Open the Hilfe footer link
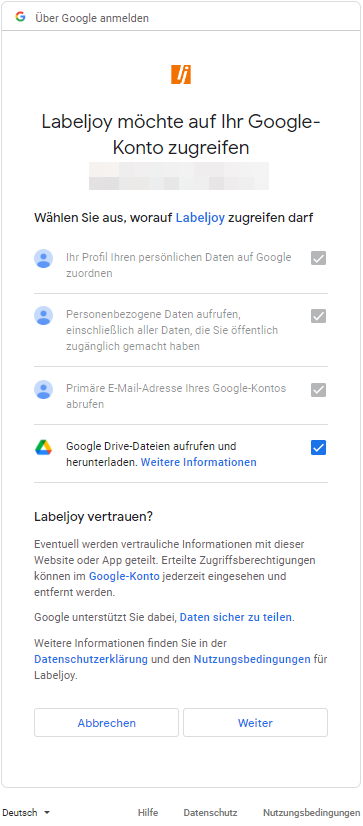This screenshot has height=826, width=363. click(x=148, y=813)
